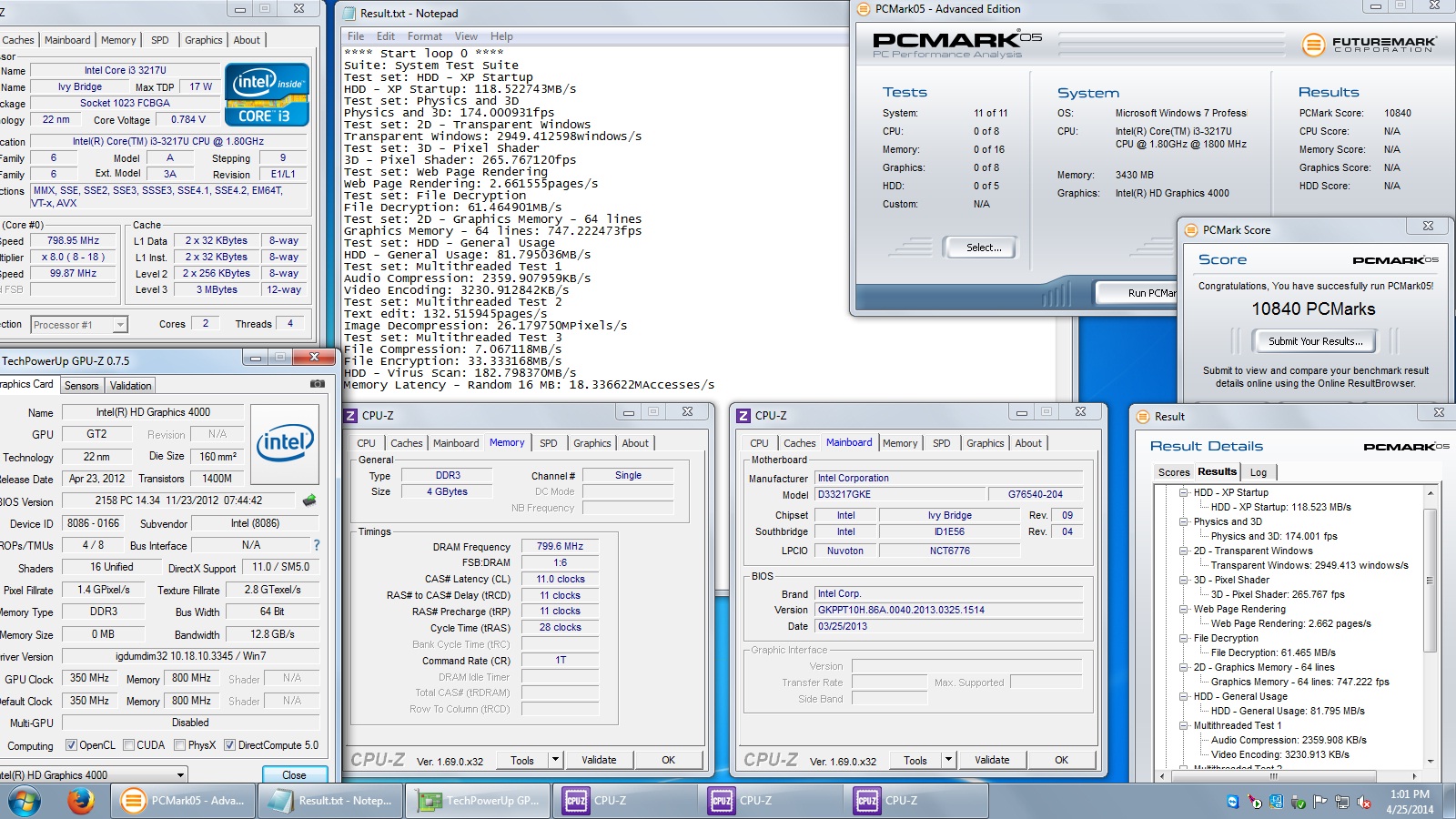Click the Result tree scroll-up arrow

[1430, 492]
